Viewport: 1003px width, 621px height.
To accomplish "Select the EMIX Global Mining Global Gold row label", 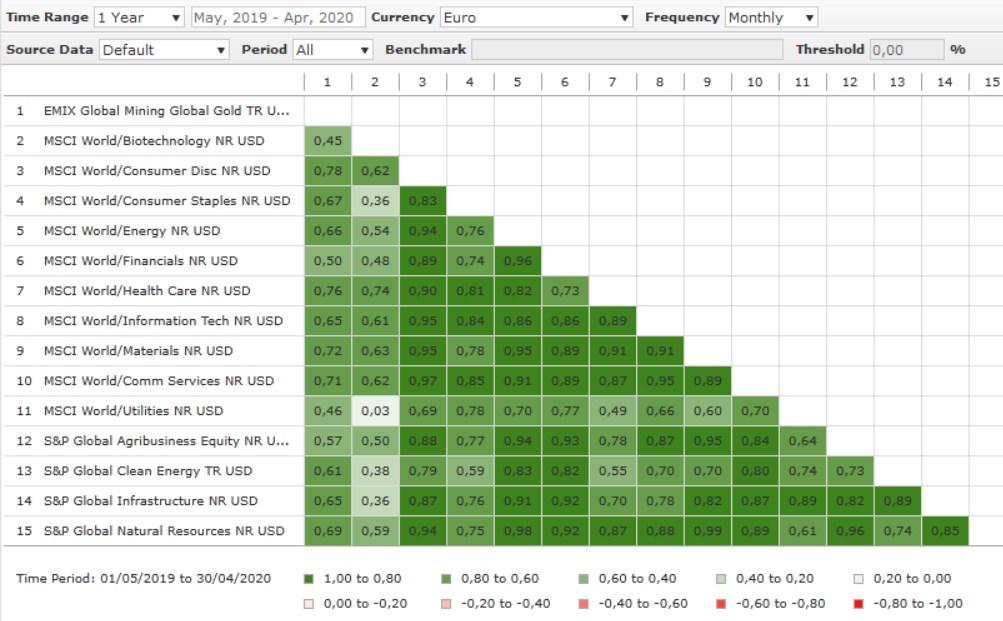I will click(x=166, y=111).
